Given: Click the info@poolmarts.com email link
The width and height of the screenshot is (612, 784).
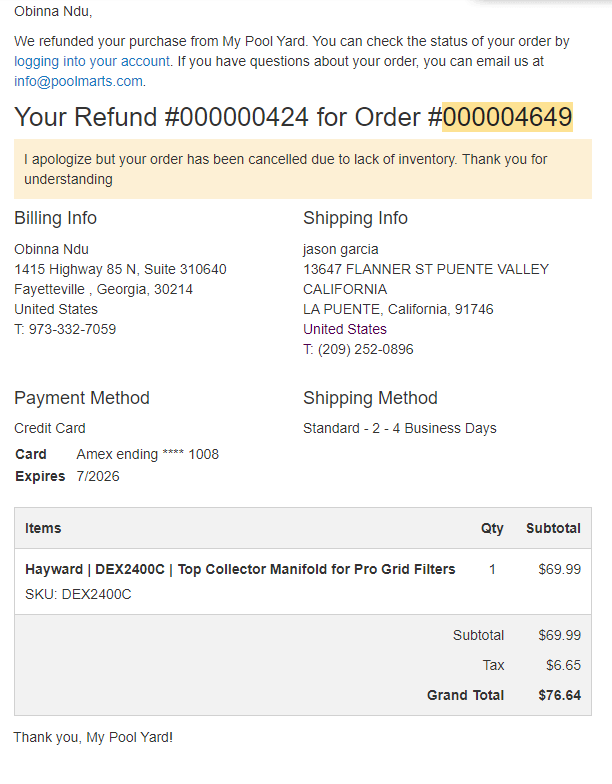Looking at the screenshot, I should click(78, 81).
